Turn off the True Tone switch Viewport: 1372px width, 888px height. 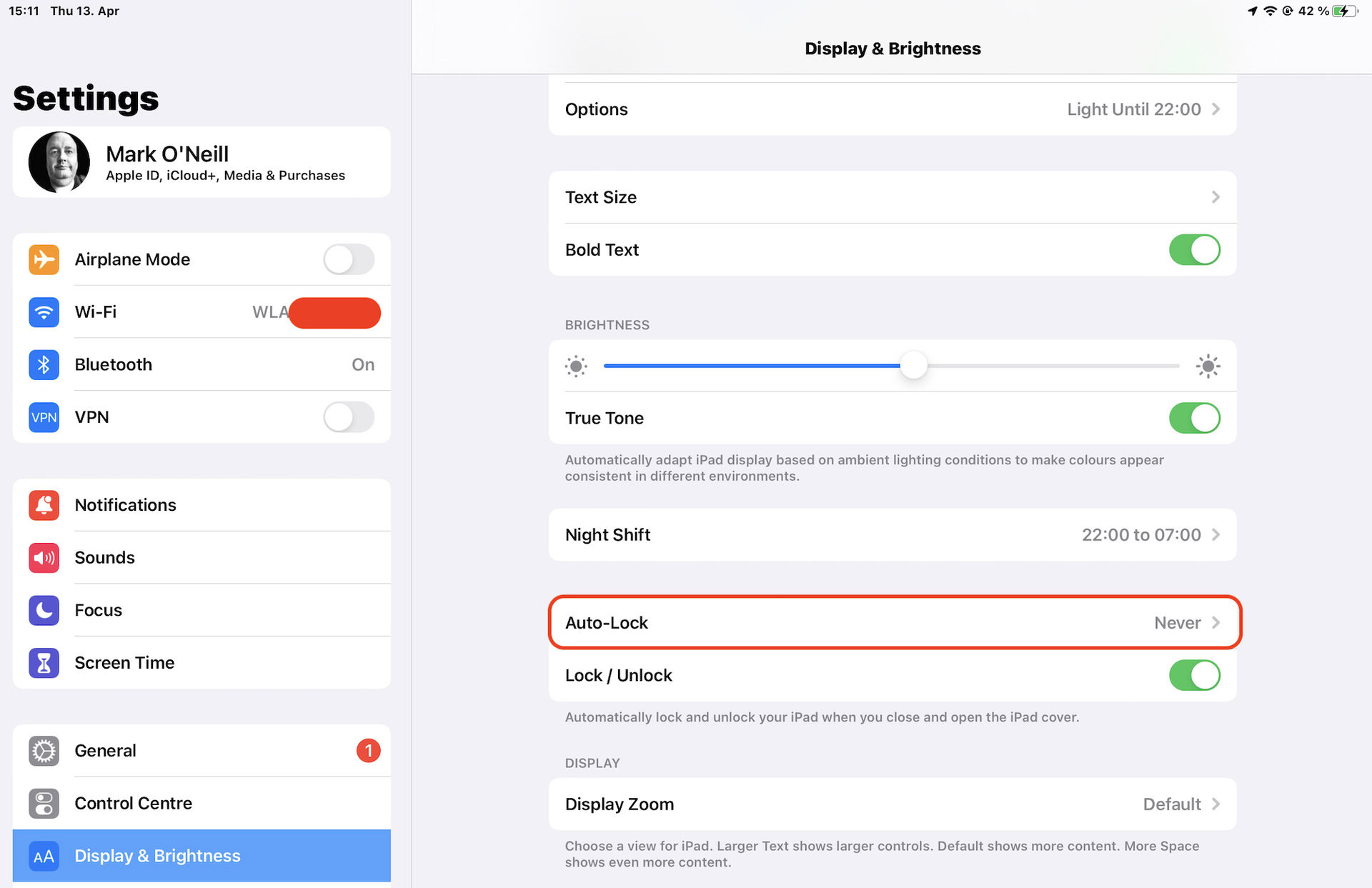pos(1194,418)
